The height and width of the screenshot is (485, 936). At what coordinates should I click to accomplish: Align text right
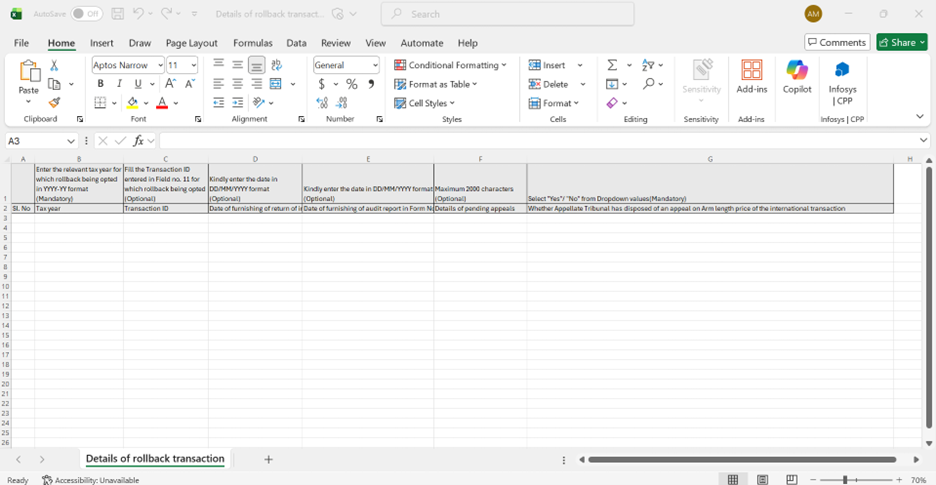pyautogui.click(x=257, y=84)
